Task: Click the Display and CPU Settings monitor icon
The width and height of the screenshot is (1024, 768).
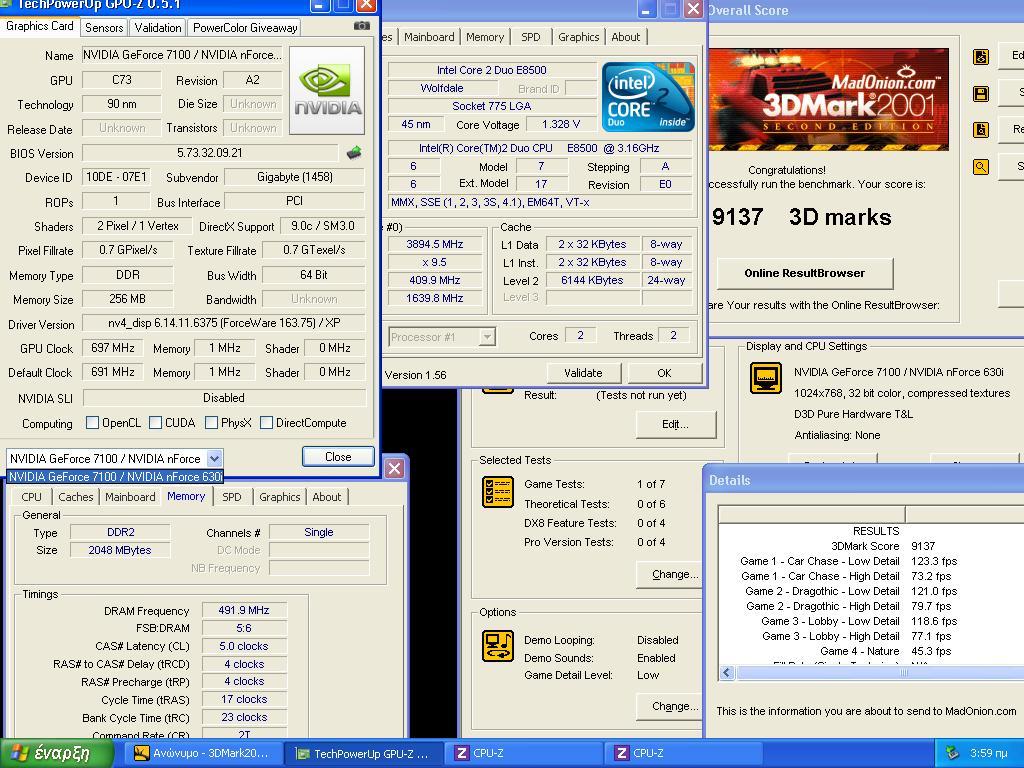Action: pos(766,377)
